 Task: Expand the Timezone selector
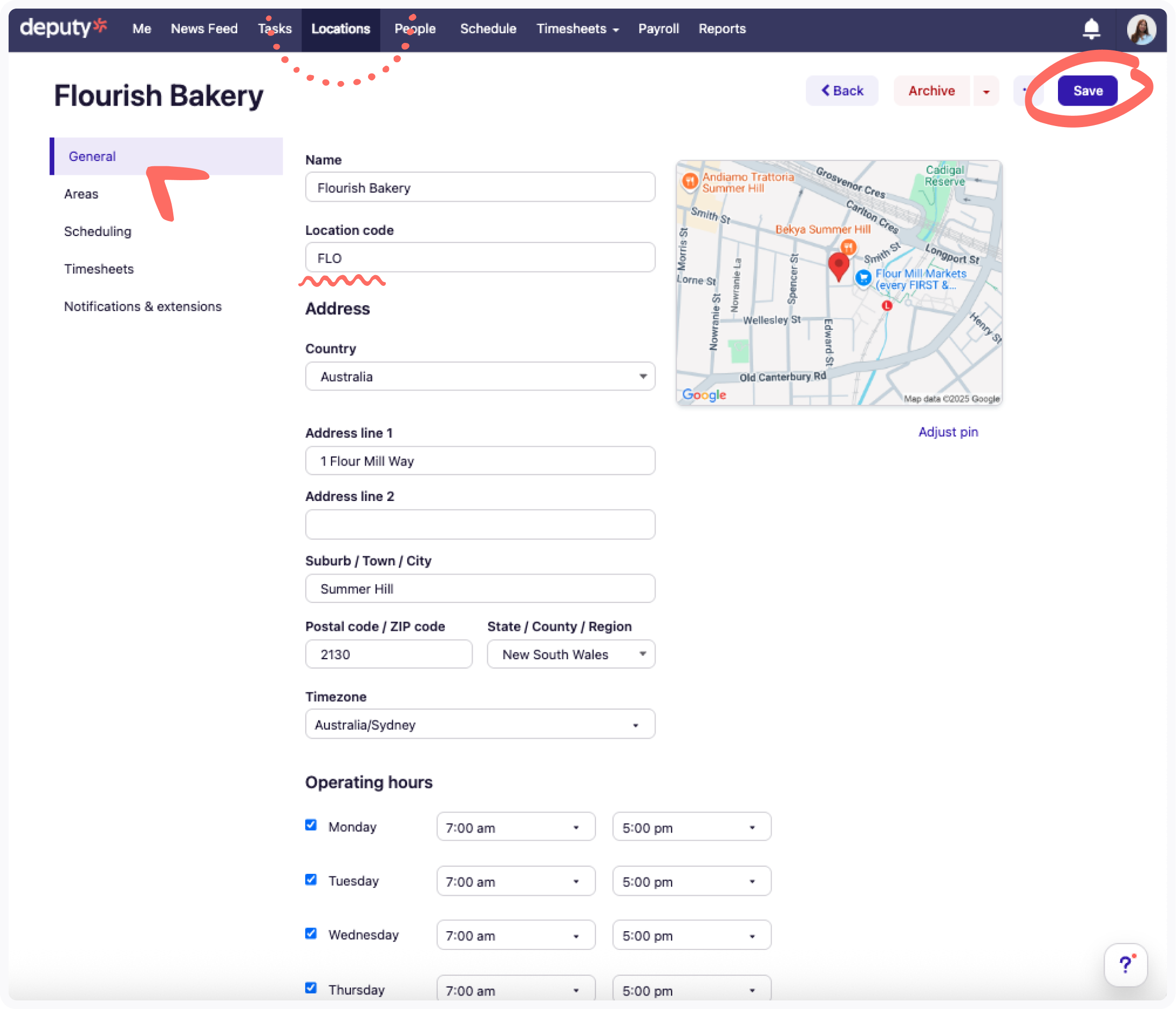(x=480, y=725)
